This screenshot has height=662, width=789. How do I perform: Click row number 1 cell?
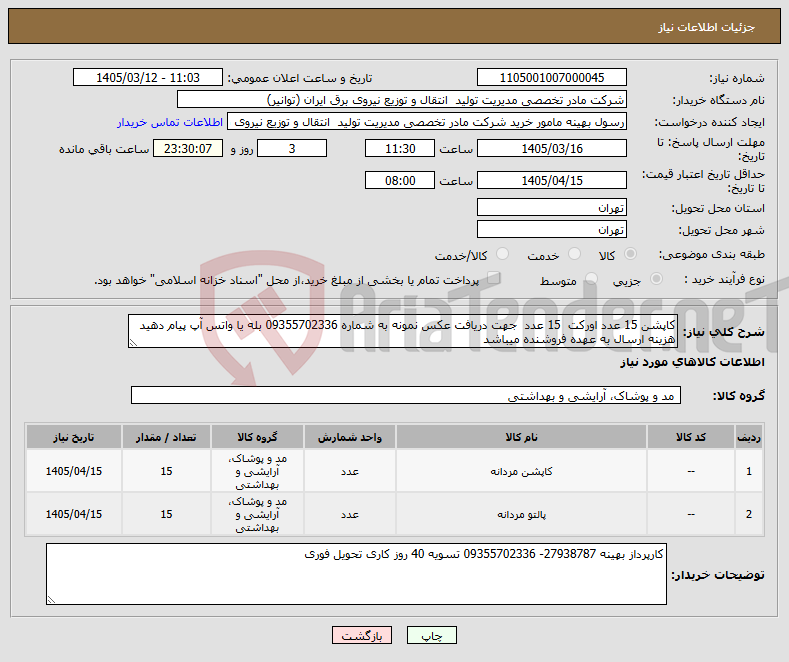749,471
